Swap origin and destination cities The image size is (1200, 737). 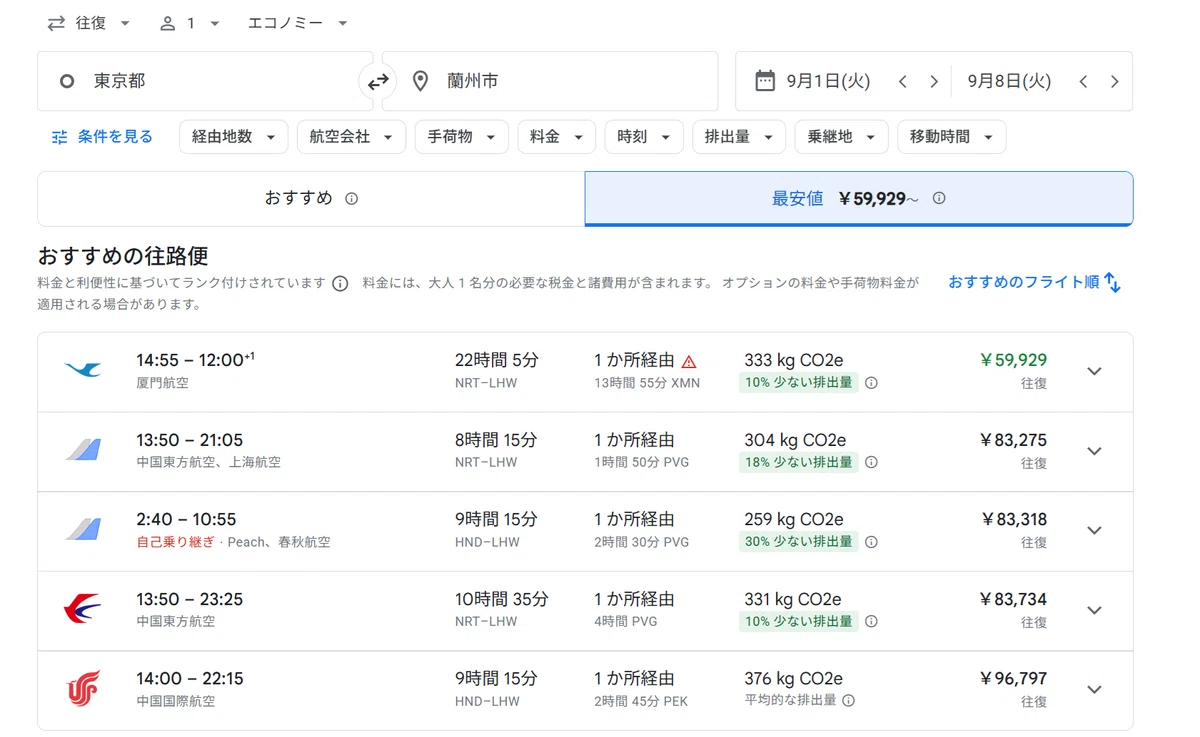378,82
